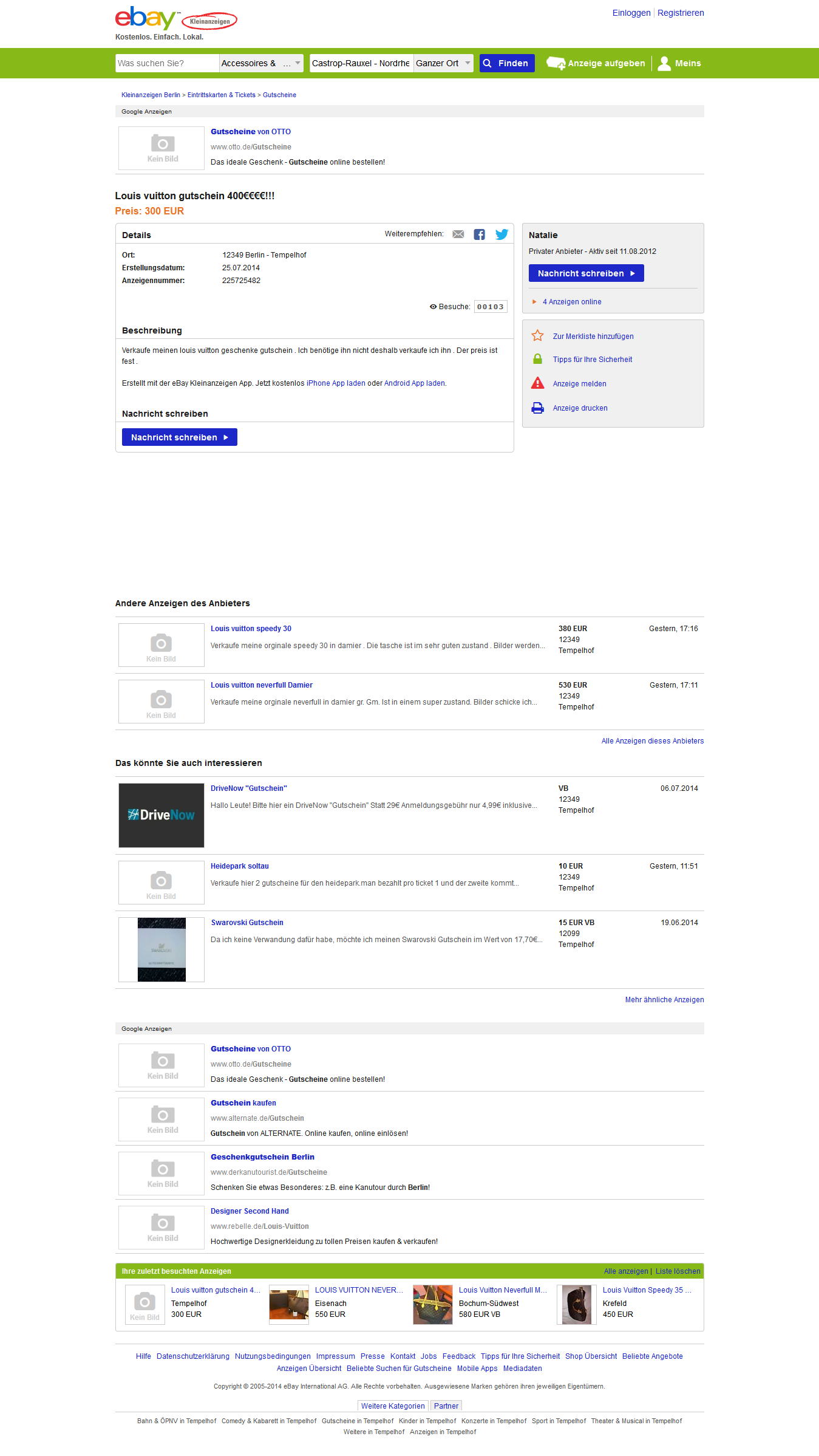Click the eye icon next to Besuche
The width and height of the screenshot is (819, 1456).
coord(433,307)
